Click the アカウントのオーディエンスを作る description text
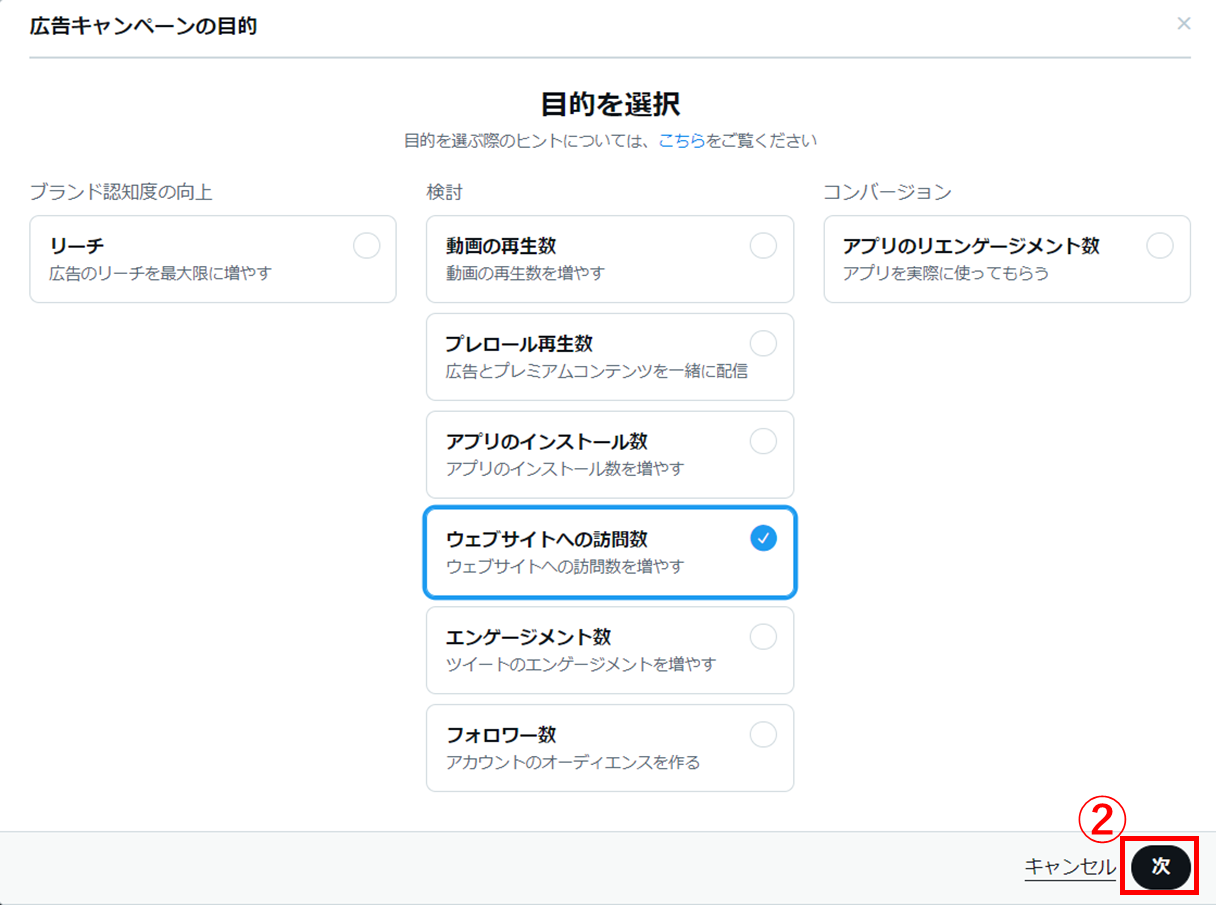 point(573,762)
